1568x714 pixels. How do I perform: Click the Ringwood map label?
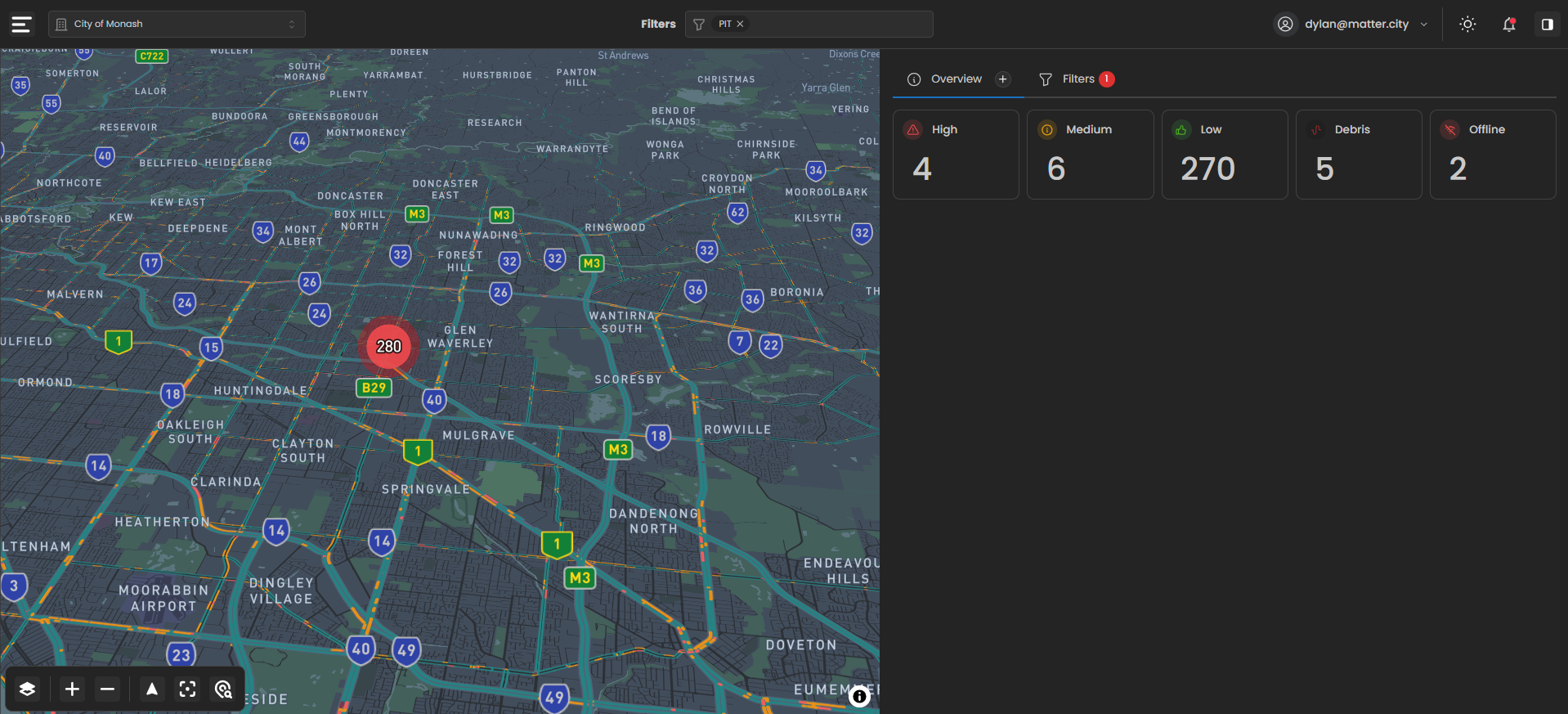tap(616, 227)
